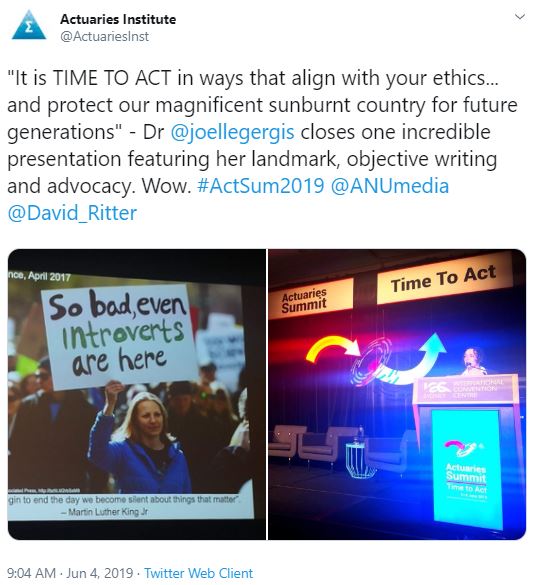Click the Martin Luther King Jr quote caption
The width and height of the screenshot is (537, 585).
click(x=125, y=506)
